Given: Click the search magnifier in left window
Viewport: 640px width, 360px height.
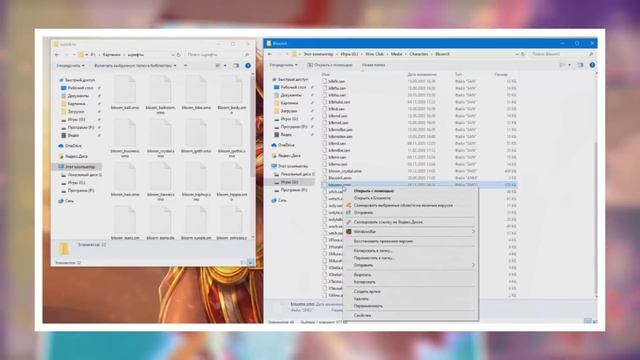Looking at the screenshot, I should click(247, 54).
